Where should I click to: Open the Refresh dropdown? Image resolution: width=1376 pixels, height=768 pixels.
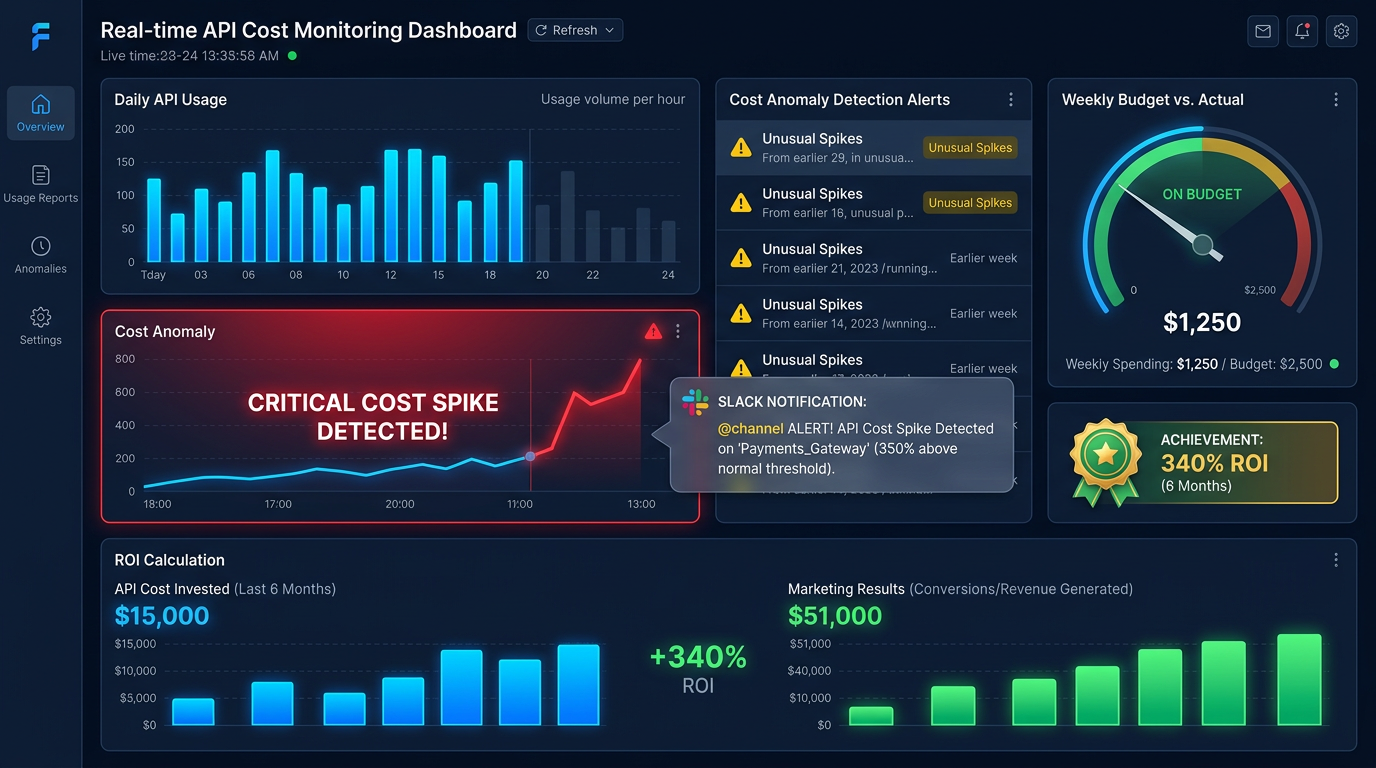coord(575,30)
